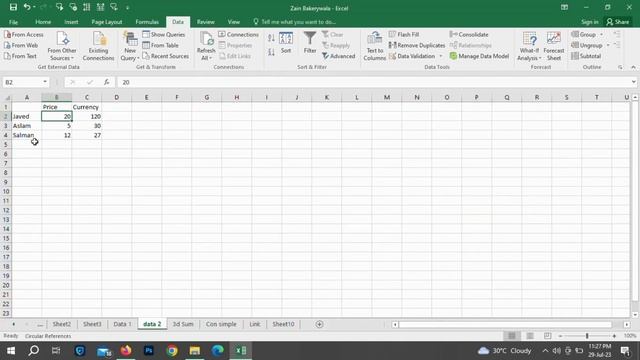The width and height of the screenshot is (640, 360).
Task: Open Recent Sources list
Action: click(x=165, y=56)
